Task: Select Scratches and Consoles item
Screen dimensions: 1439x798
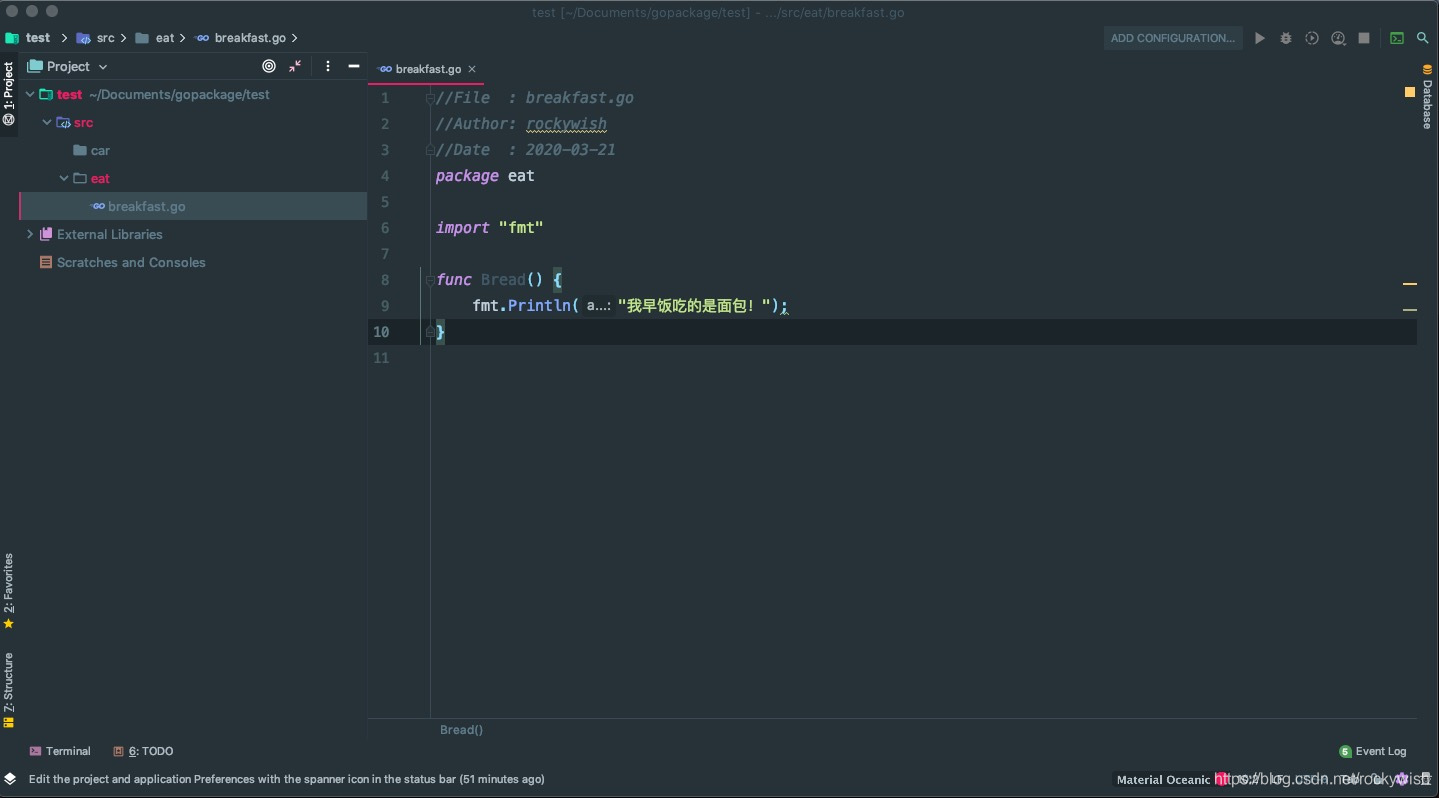Action: [122, 262]
